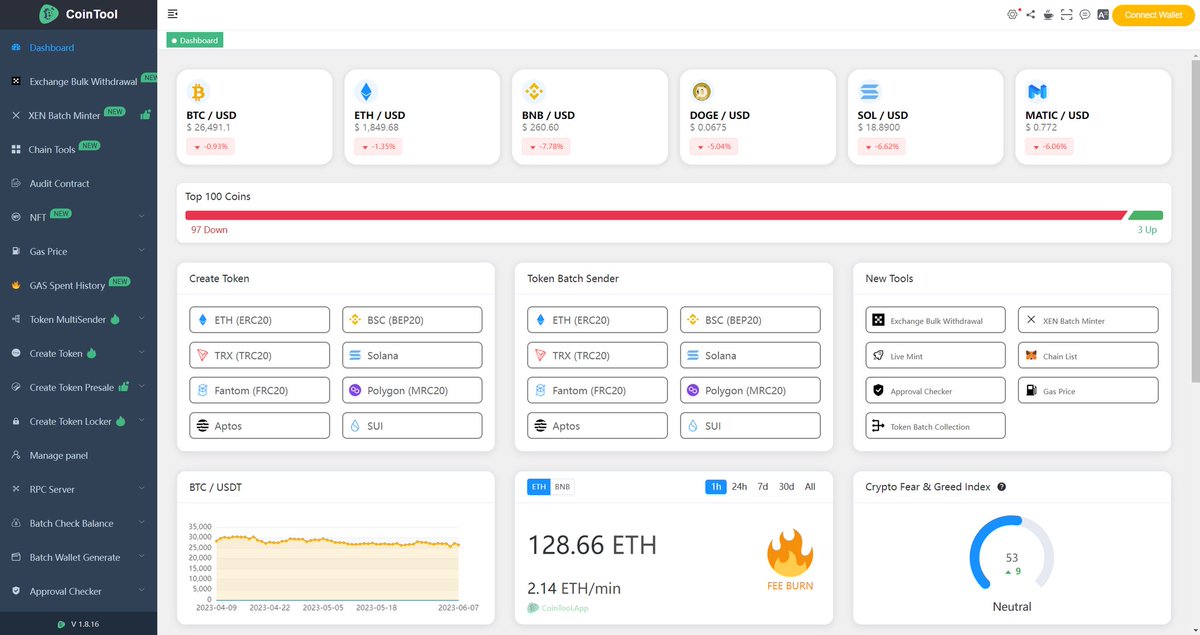Expand the NFT sidebar menu
Image resolution: width=1200 pixels, height=635 pixels.
point(78,216)
